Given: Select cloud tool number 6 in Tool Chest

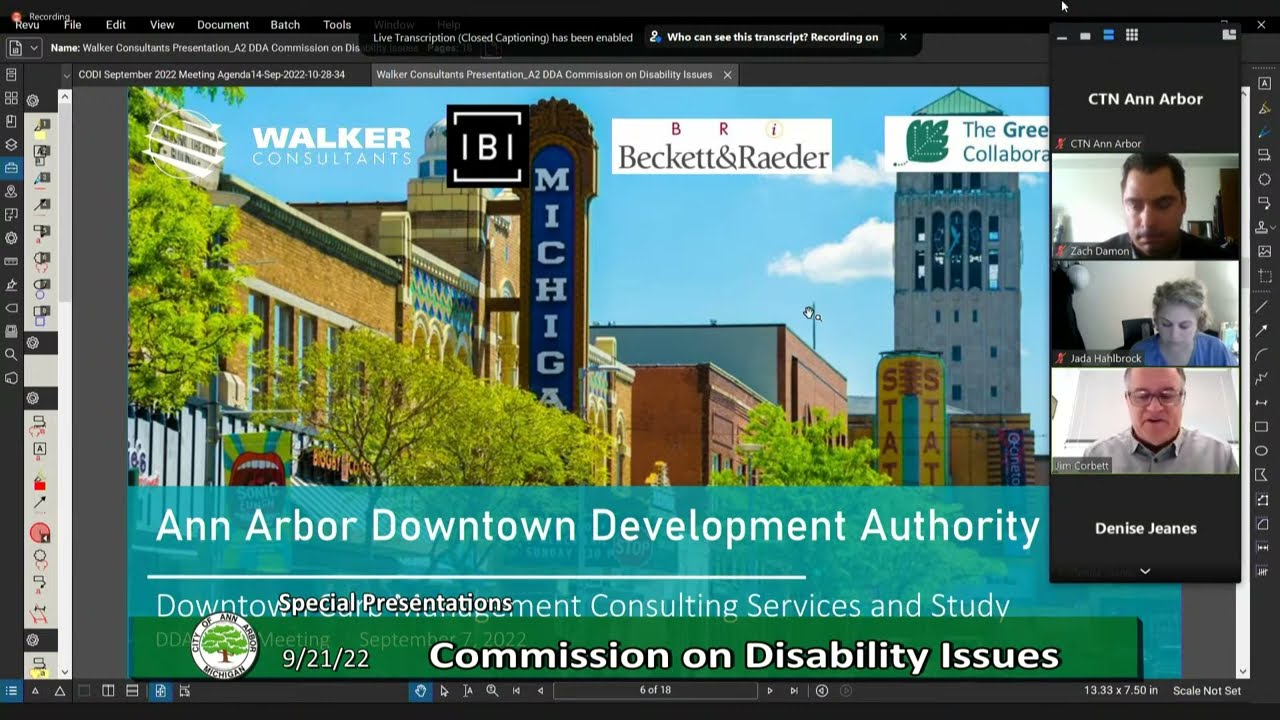Looking at the screenshot, I should pyautogui.click(x=40, y=262).
